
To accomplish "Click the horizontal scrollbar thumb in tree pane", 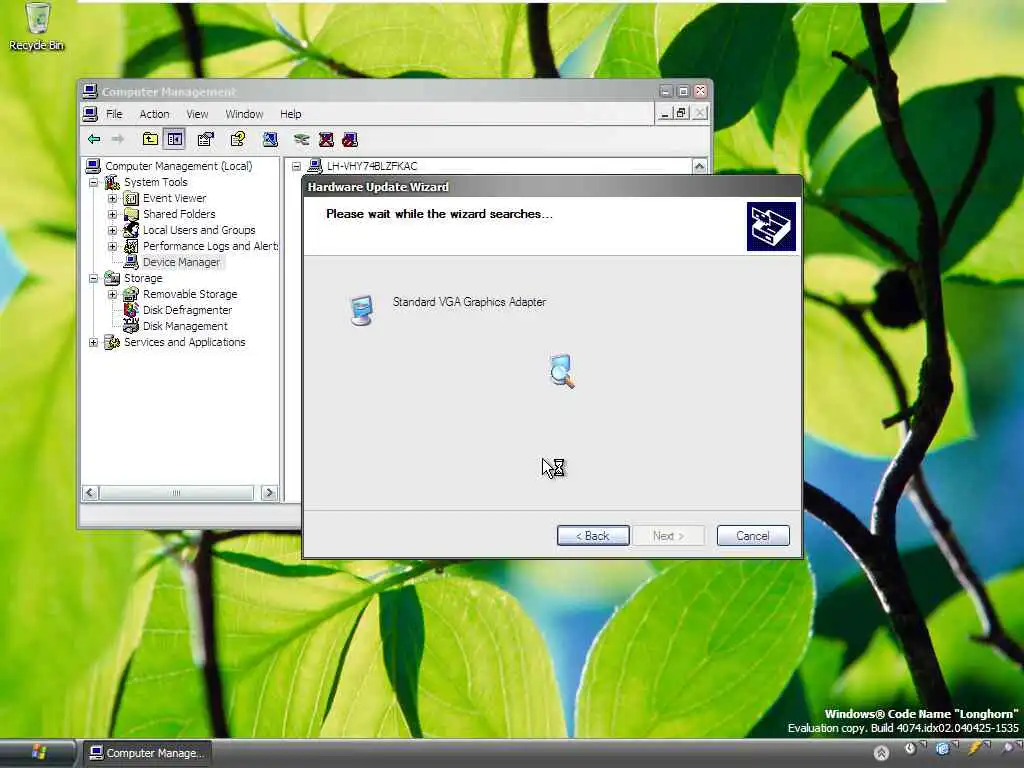I will point(176,493).
